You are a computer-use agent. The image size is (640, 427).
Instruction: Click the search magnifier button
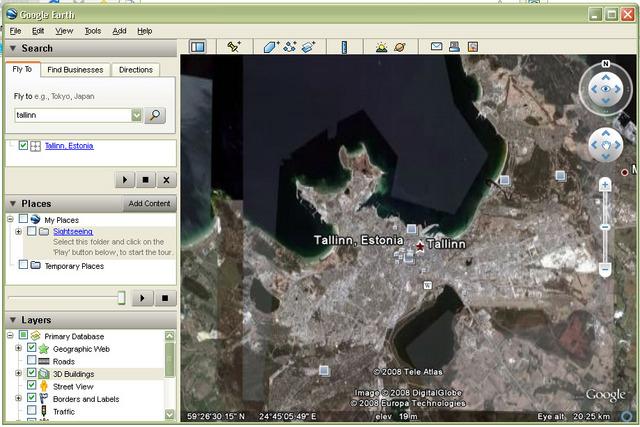(x=155, y=116)
